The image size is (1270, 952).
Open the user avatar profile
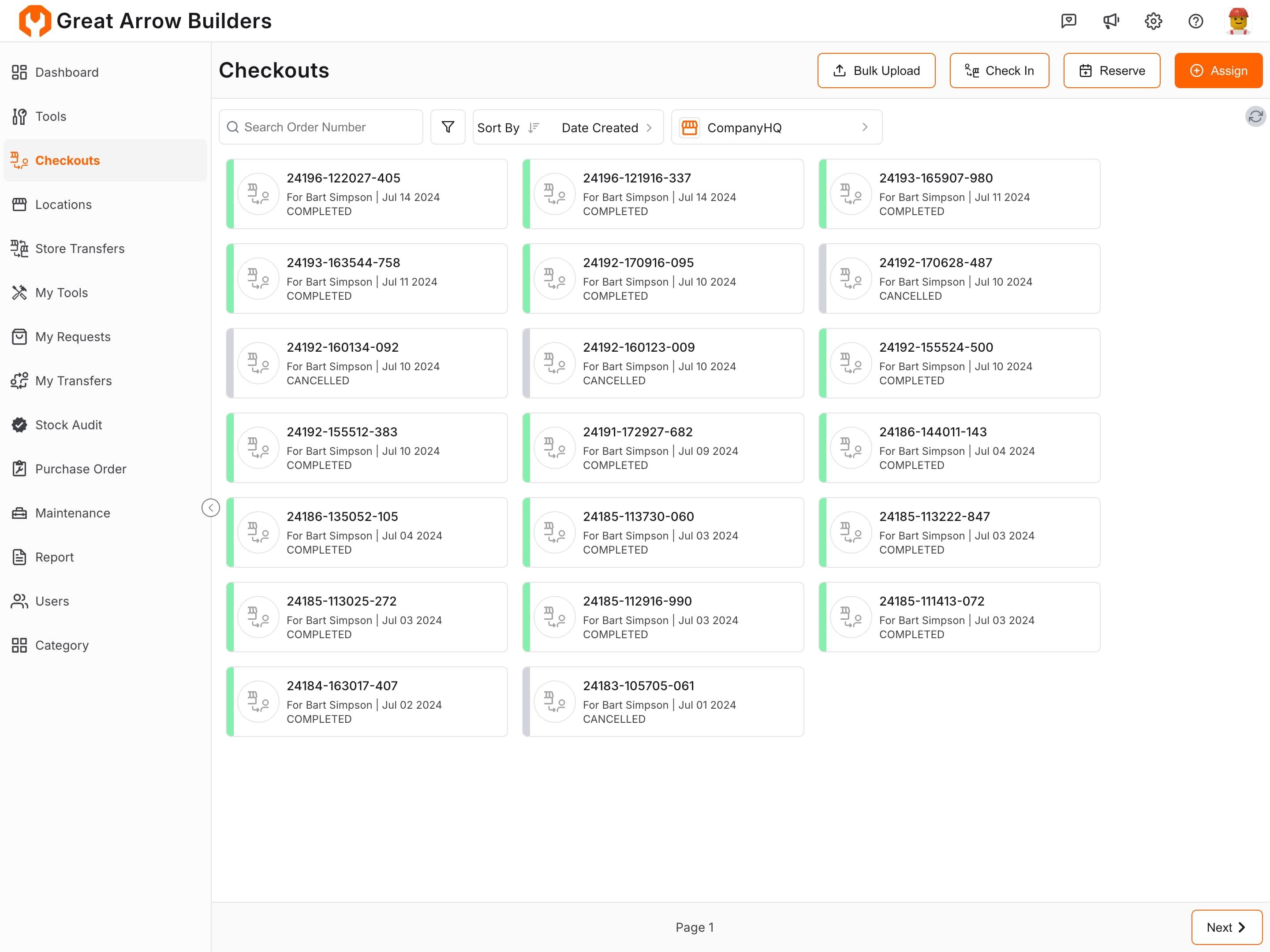coord(1238,21)
